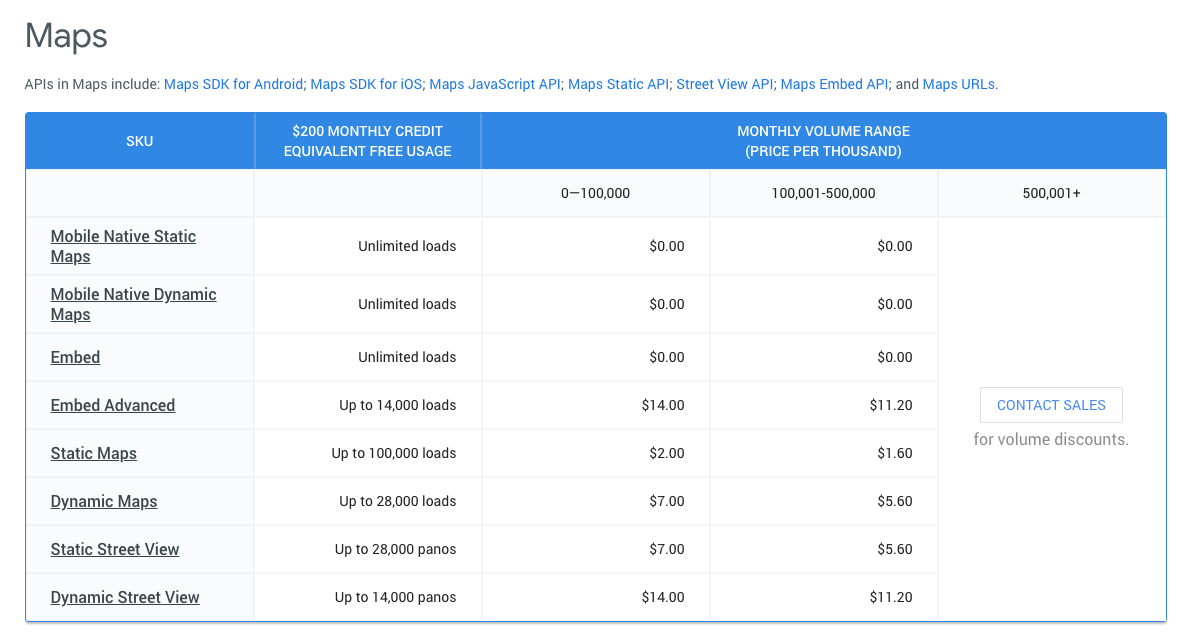Click the SKU column header
Screen dimensions: 1190x634
coord(140,141)
